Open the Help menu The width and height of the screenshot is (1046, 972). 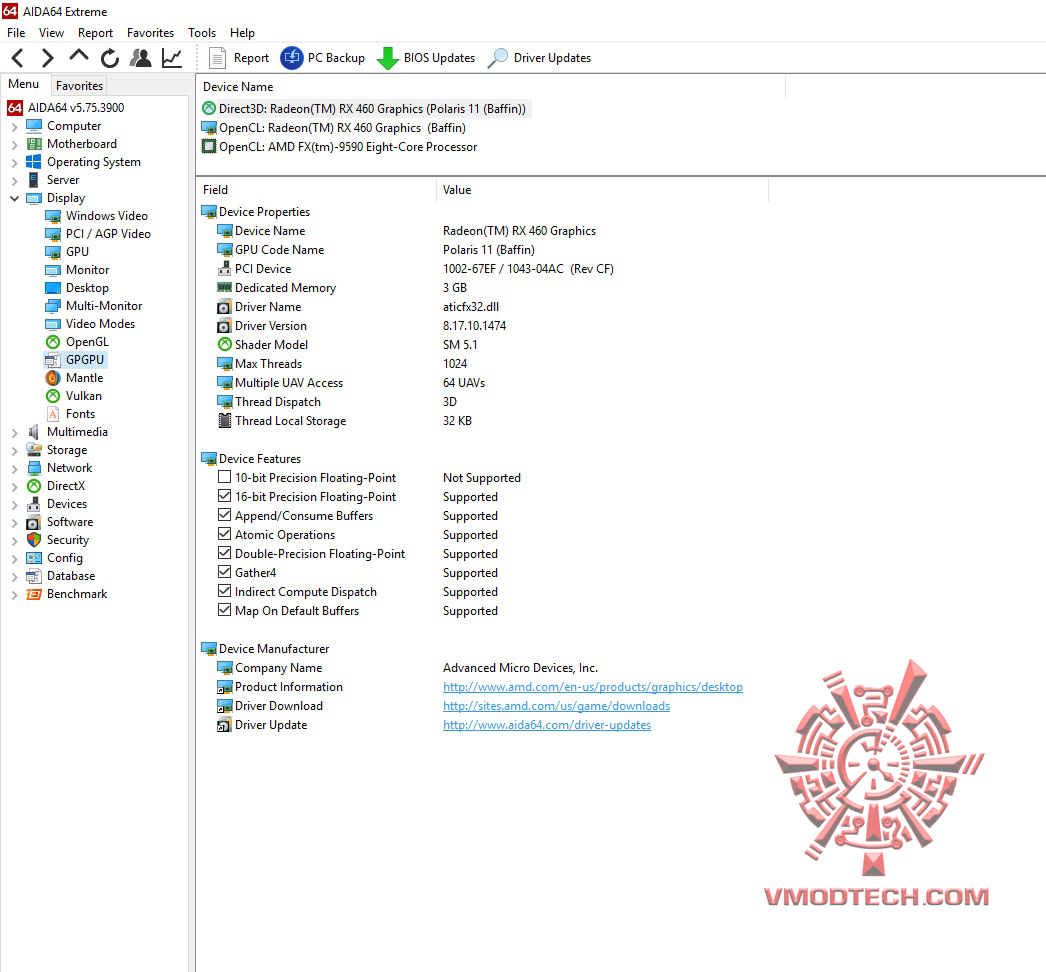pyautogui.click(x=242, y=33)
